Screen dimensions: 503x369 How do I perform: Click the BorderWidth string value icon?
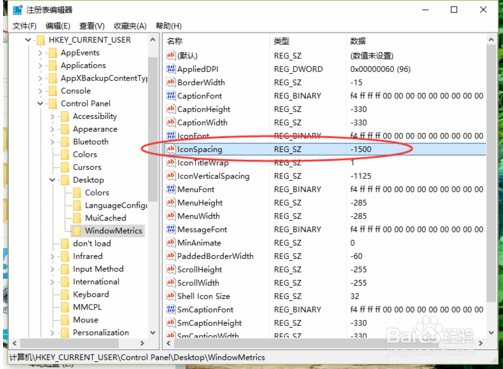171,82
